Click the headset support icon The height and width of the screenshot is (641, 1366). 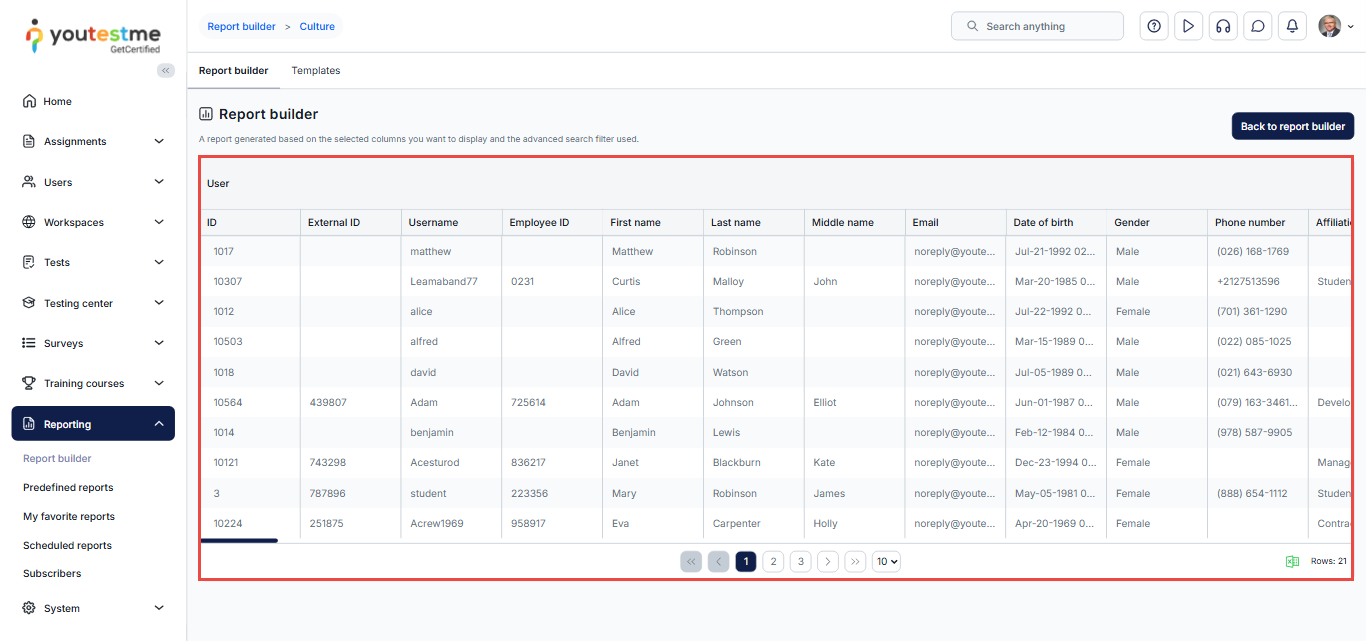tap(1222, 26)
